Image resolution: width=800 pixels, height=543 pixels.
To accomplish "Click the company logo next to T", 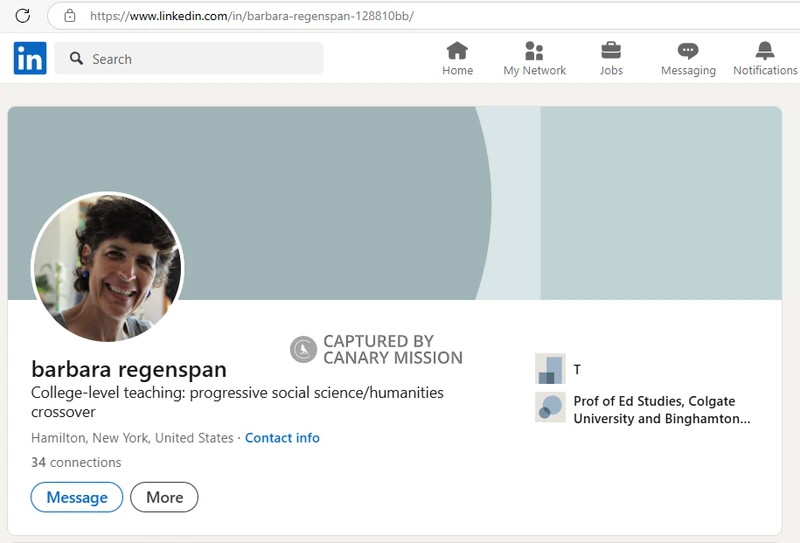I will click(550, 368).
